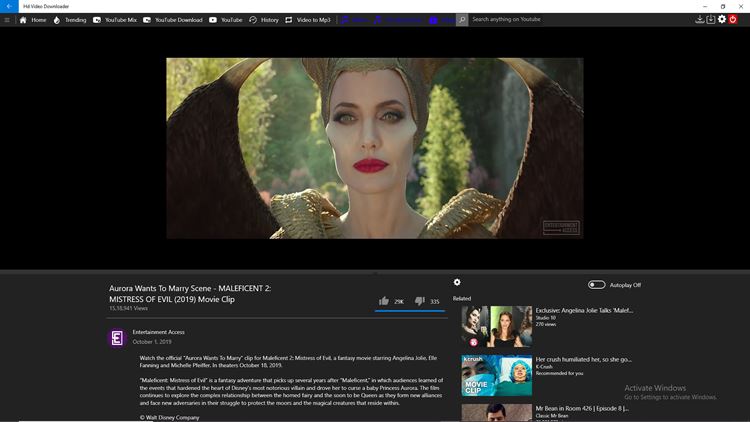Screen dimensions: 750x422
Task: Click the Aurora Wants To Marry Scene title
Action: (190, 294)
